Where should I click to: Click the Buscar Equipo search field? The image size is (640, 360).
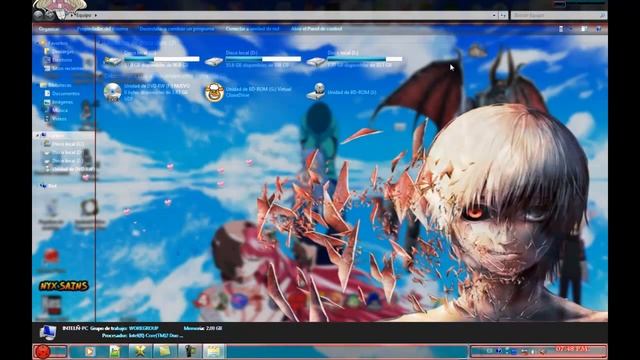(x=558, y=15)
